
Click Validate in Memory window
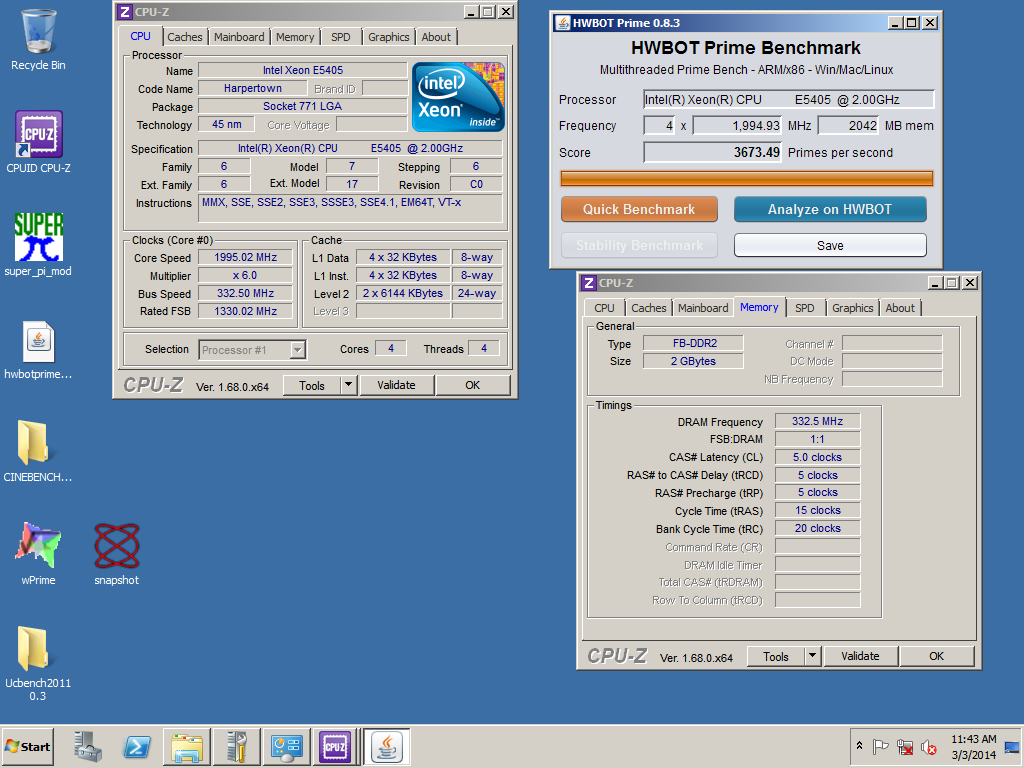860,656
